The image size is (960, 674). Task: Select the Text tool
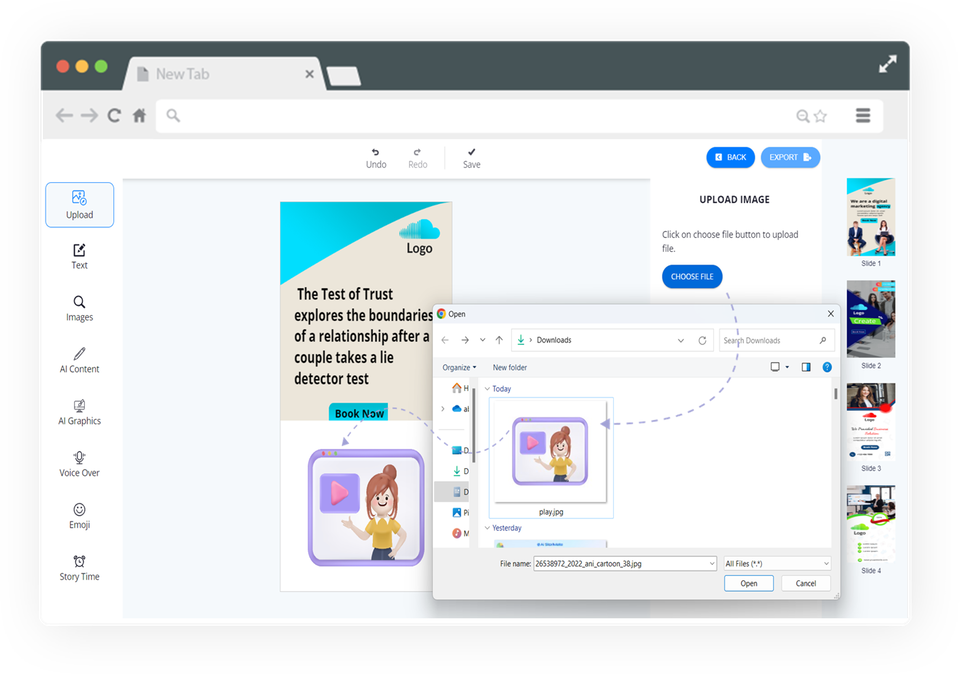pos(80,256)
